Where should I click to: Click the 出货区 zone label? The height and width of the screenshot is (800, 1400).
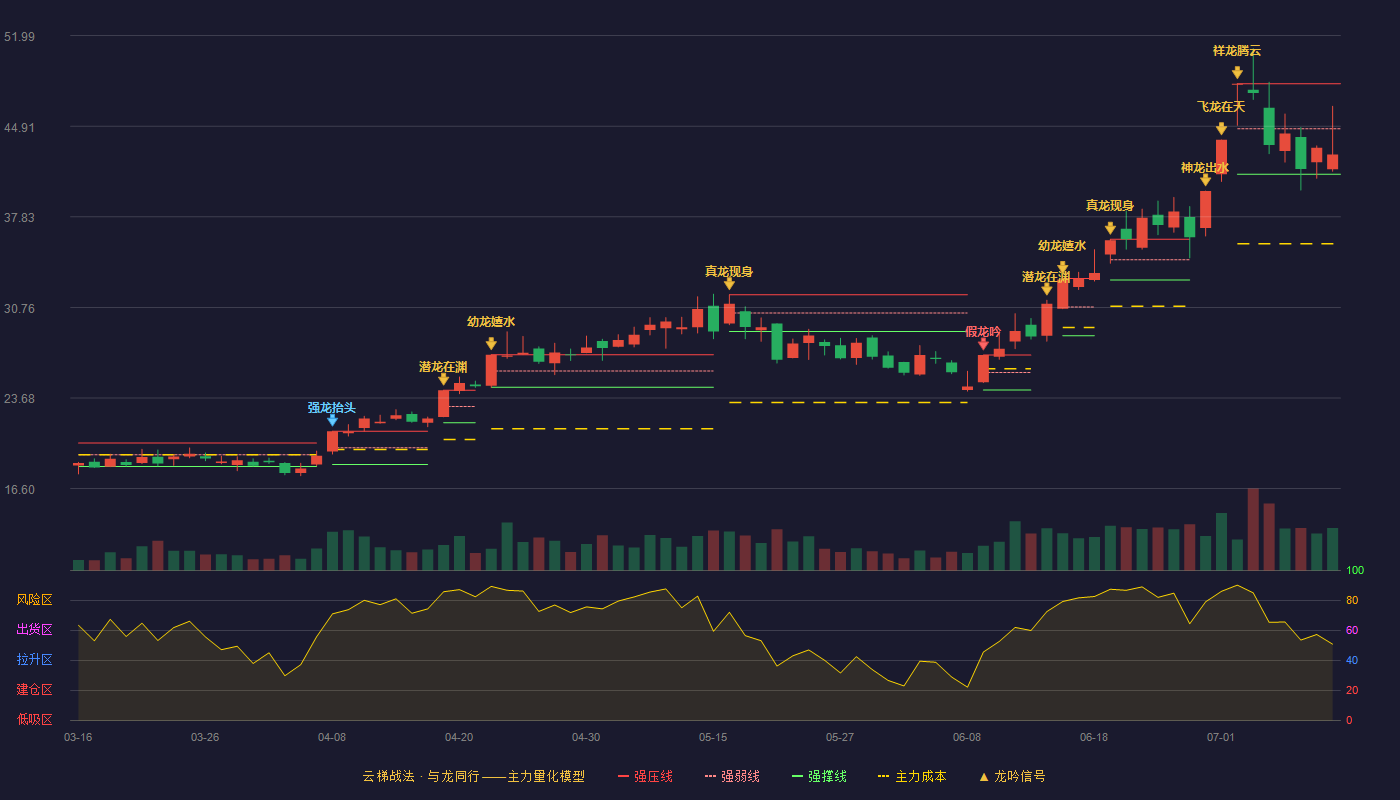(x=34, y=630)
